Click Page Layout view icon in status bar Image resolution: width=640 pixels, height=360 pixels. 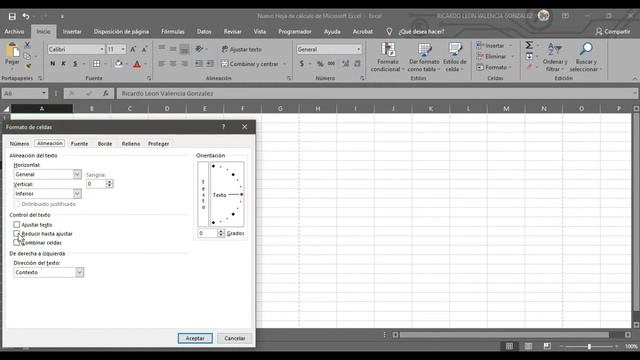[x=528, y=346]
